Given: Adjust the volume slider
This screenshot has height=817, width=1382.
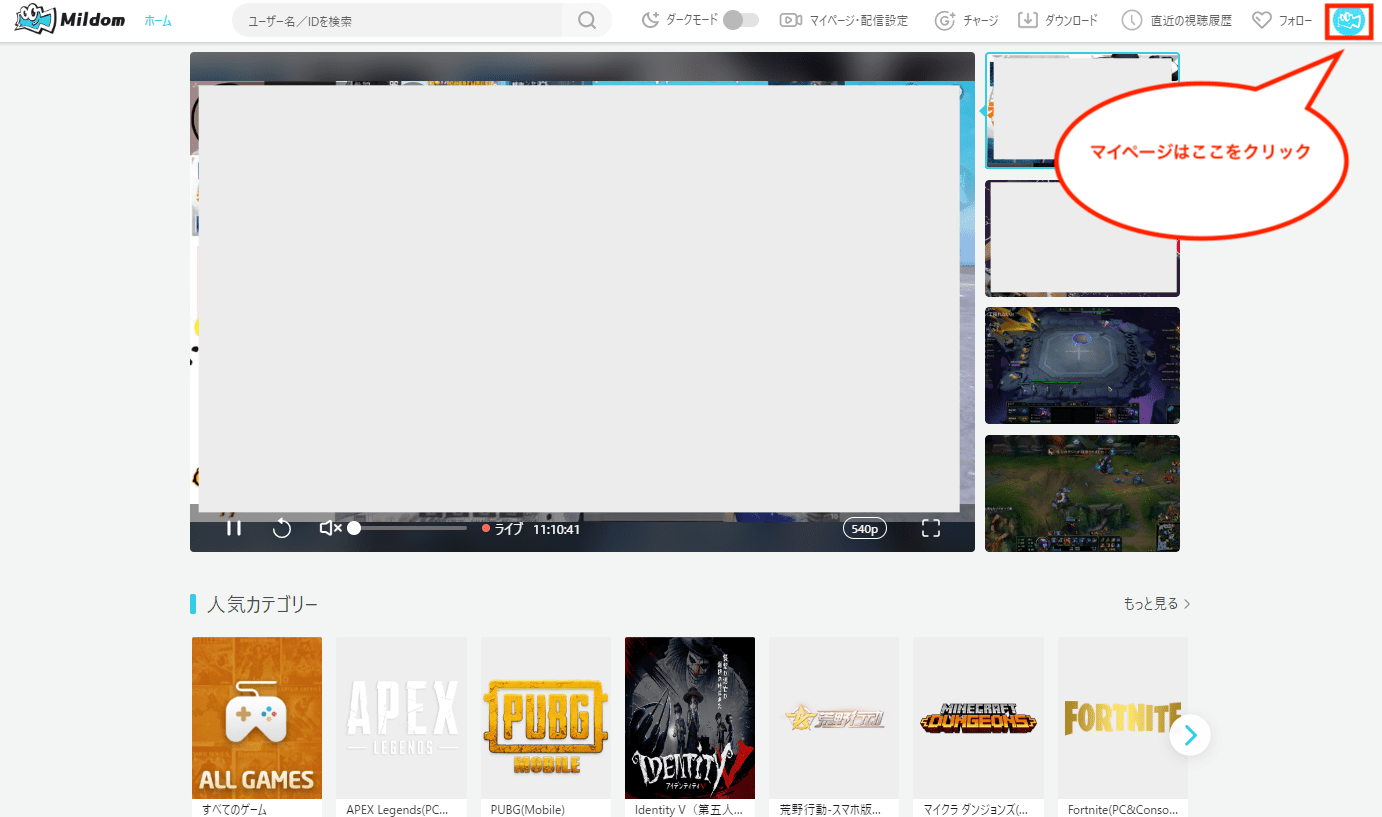Looking at the screenshot, I should coord(408,528).
